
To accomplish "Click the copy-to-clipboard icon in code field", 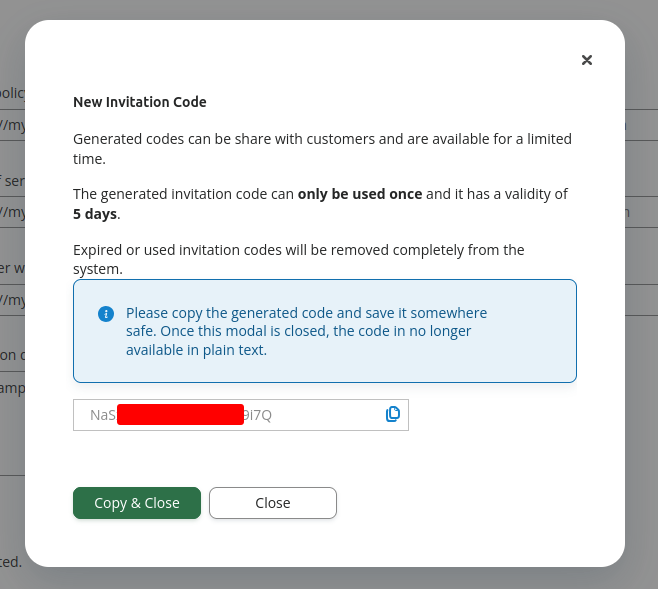I will (393, 414).
